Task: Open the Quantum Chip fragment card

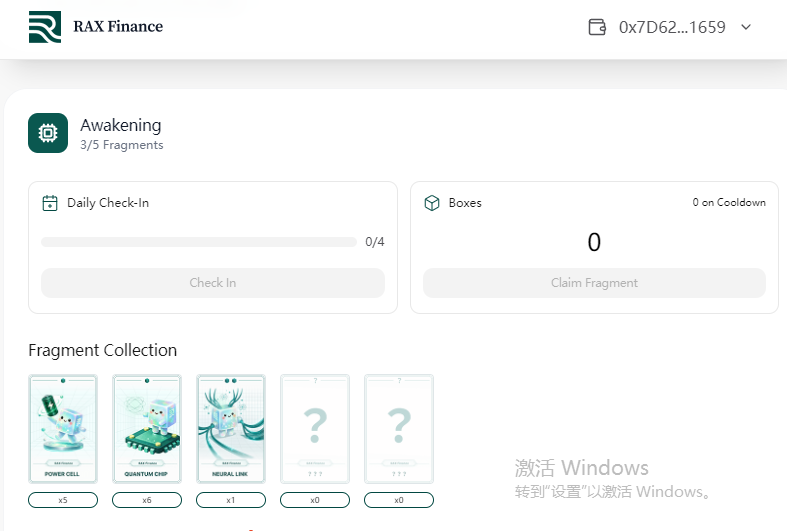Action: click(x=147, y=429)
